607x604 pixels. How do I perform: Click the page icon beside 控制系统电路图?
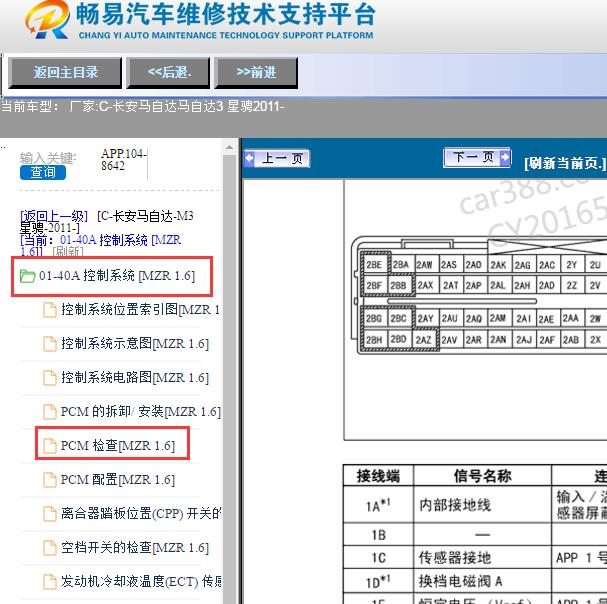coord(50,378)
